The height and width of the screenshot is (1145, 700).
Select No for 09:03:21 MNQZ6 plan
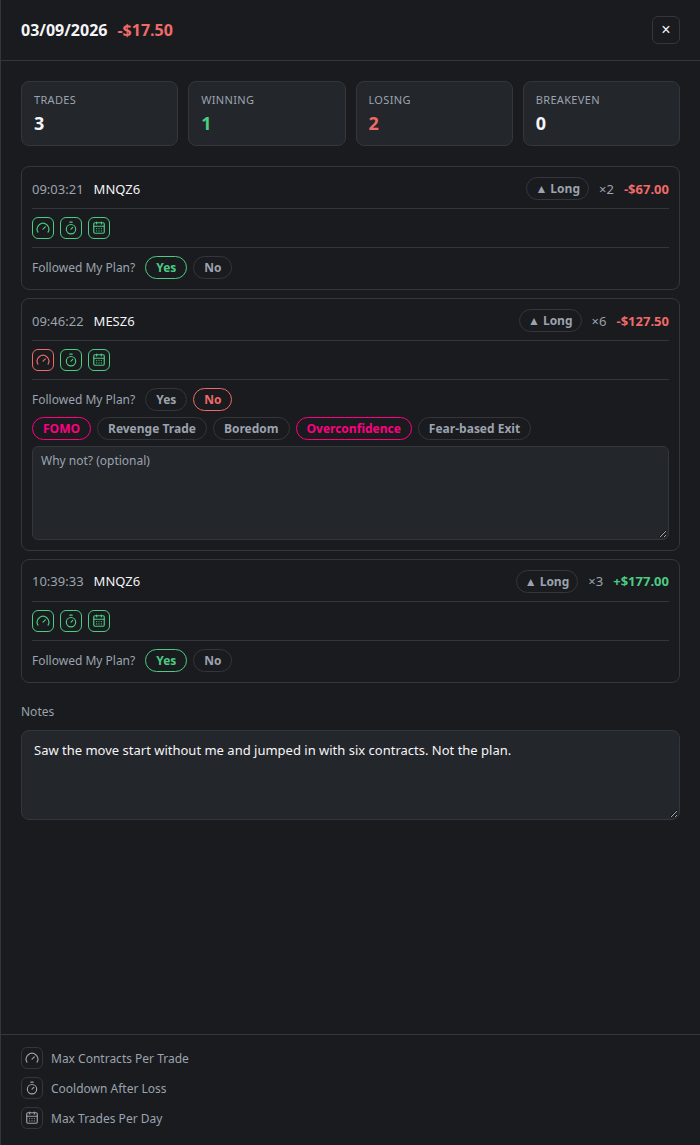tap(212, 268)
